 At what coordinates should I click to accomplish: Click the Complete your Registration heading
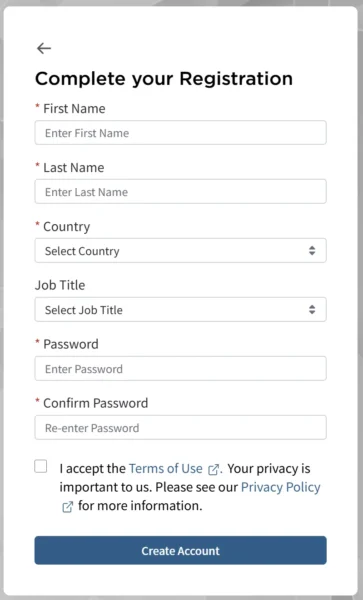(164, 79)
